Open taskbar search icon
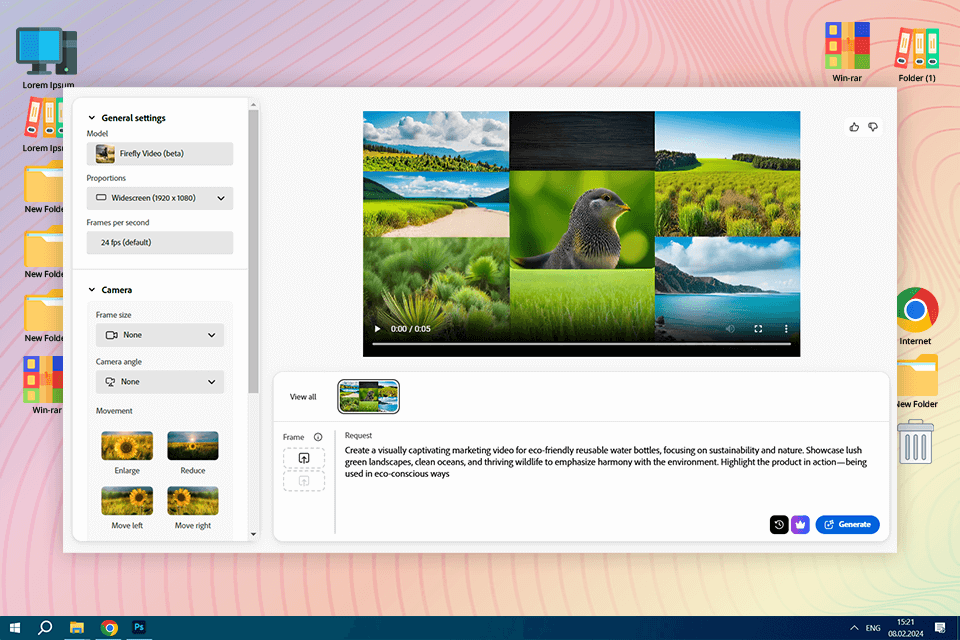This screenshot has height=640, width=960. pos(45,628)
